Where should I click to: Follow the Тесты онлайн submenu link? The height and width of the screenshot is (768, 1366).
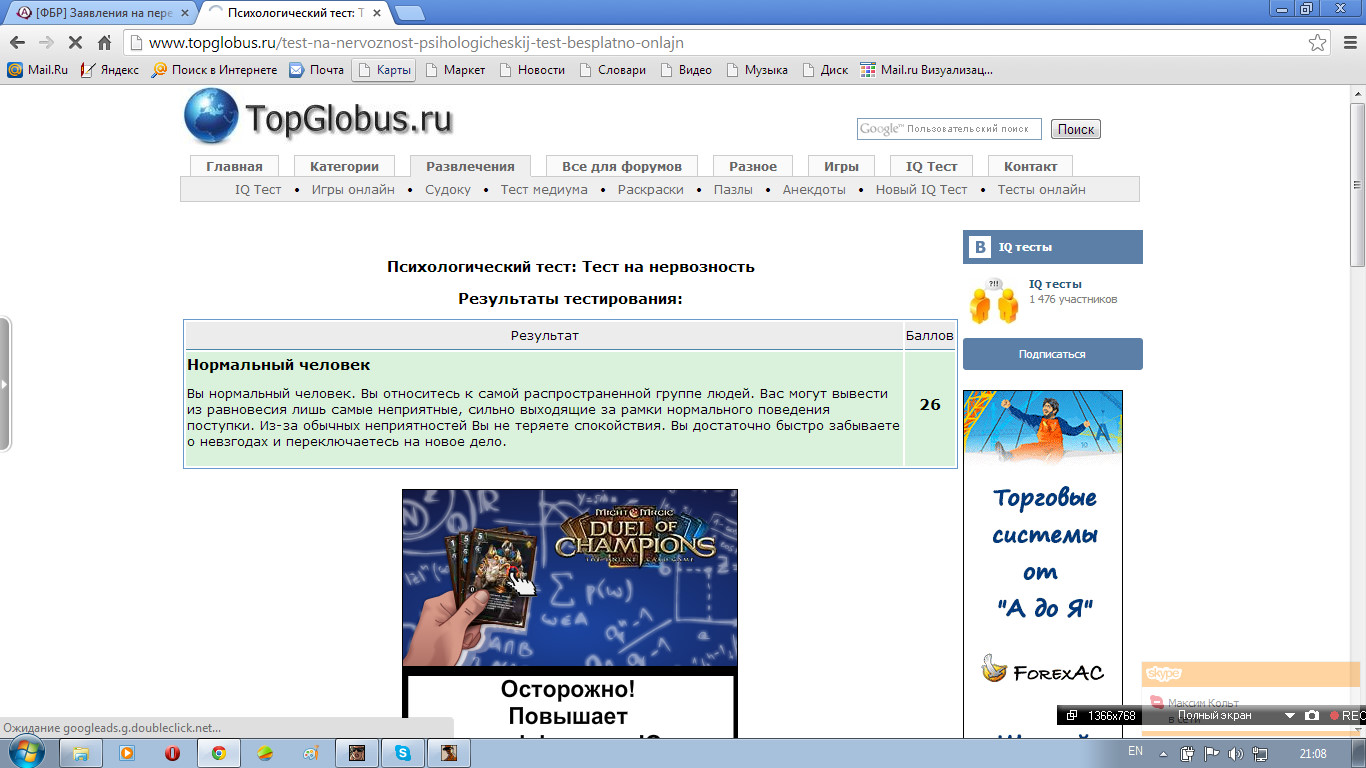pyautogui.click(x=1041, y=189)
